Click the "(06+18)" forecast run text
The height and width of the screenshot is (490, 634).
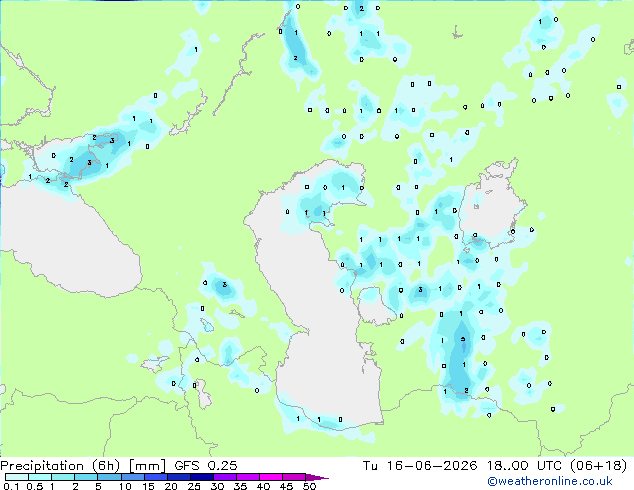click(598, 466)
